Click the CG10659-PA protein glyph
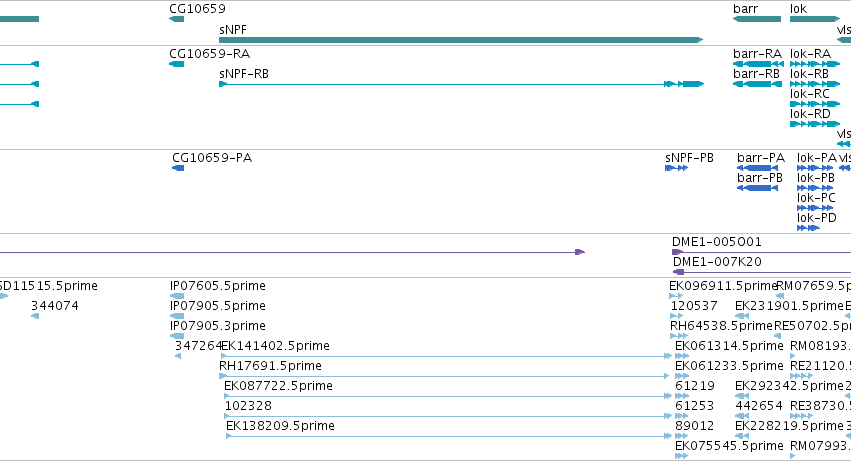 point(178,168)
